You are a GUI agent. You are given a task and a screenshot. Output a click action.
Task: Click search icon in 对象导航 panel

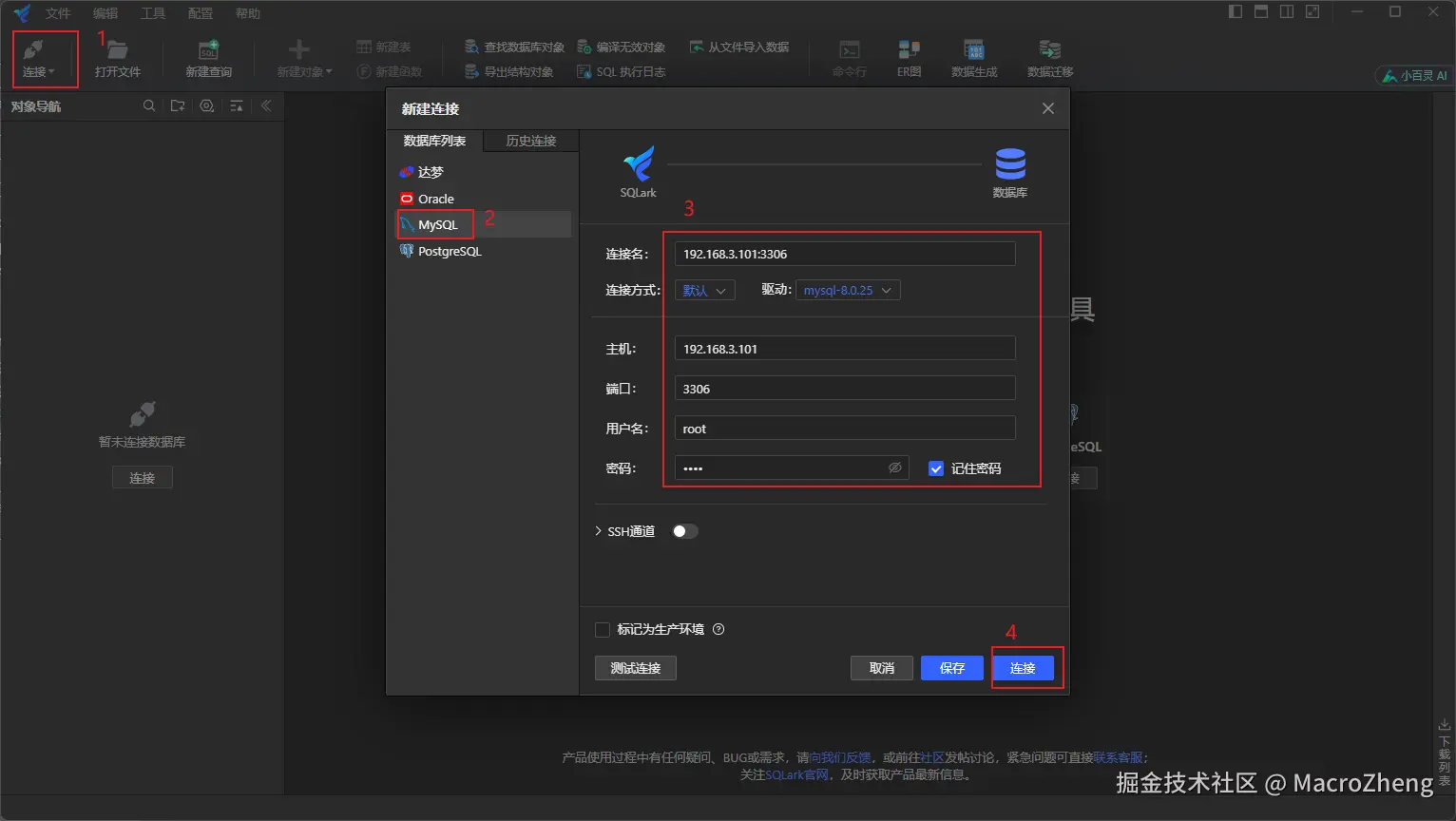[x=149, y=106]
